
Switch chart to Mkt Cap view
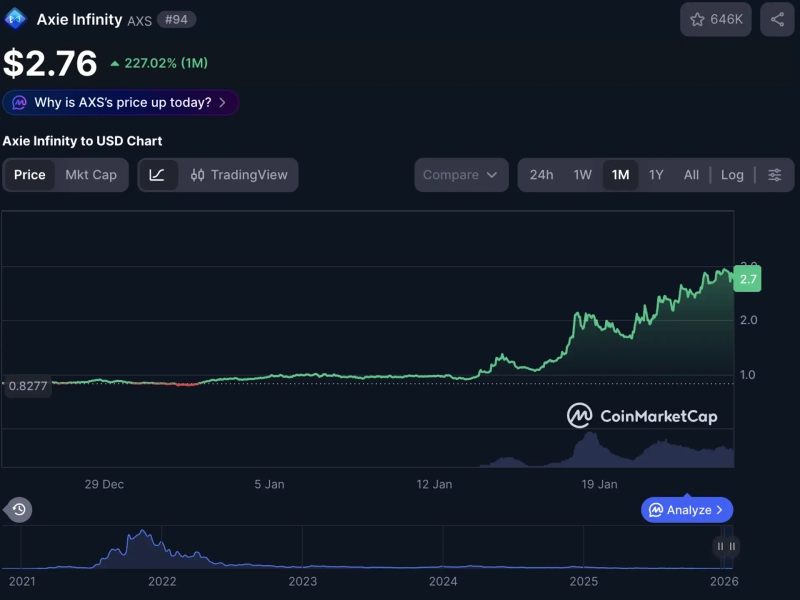click(x=91, y=175)
